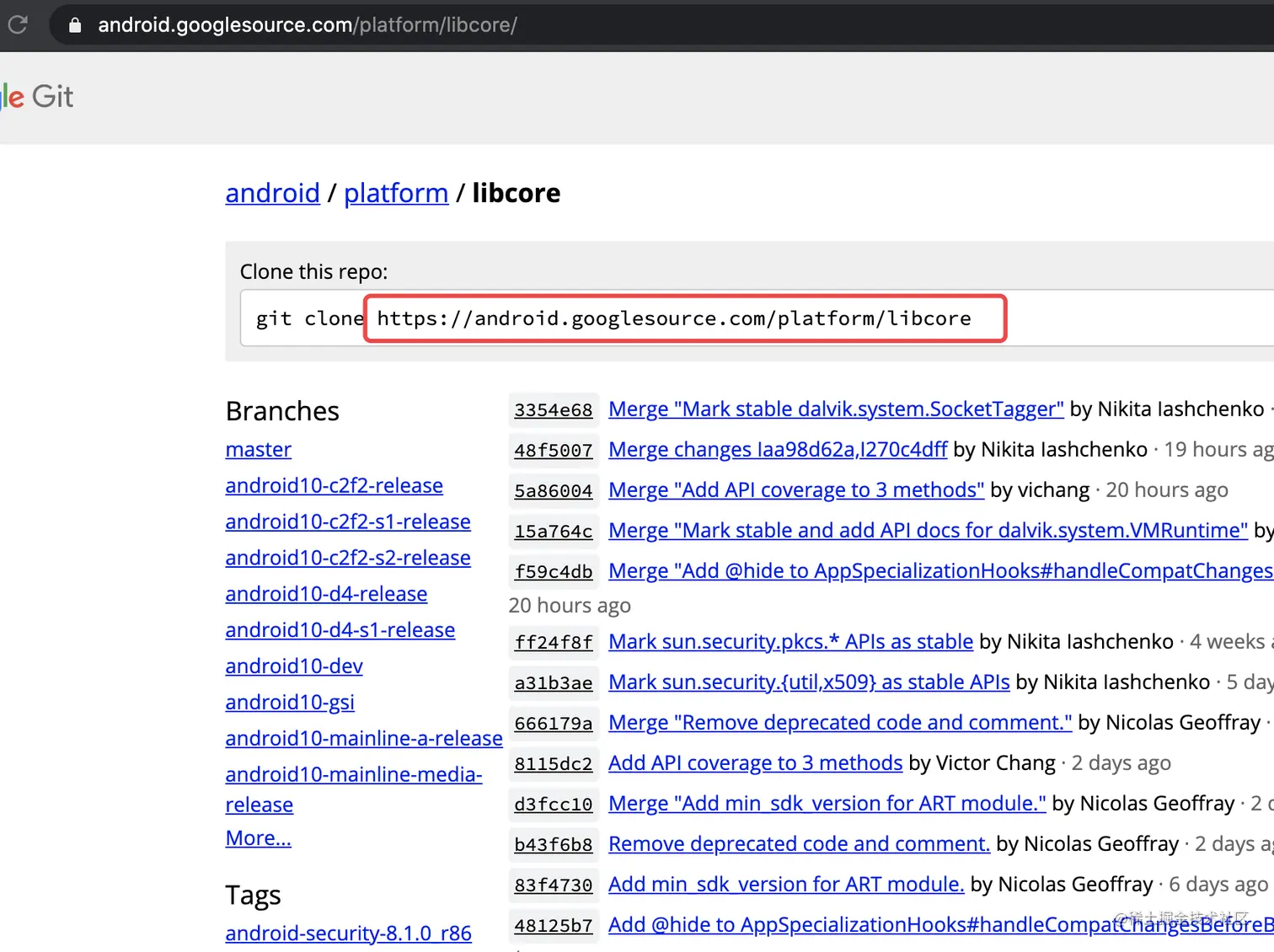1274x952 pixels.
Task: Open commit hash b43f6b8
Action: pyautogui.click(x=554, y=845)
